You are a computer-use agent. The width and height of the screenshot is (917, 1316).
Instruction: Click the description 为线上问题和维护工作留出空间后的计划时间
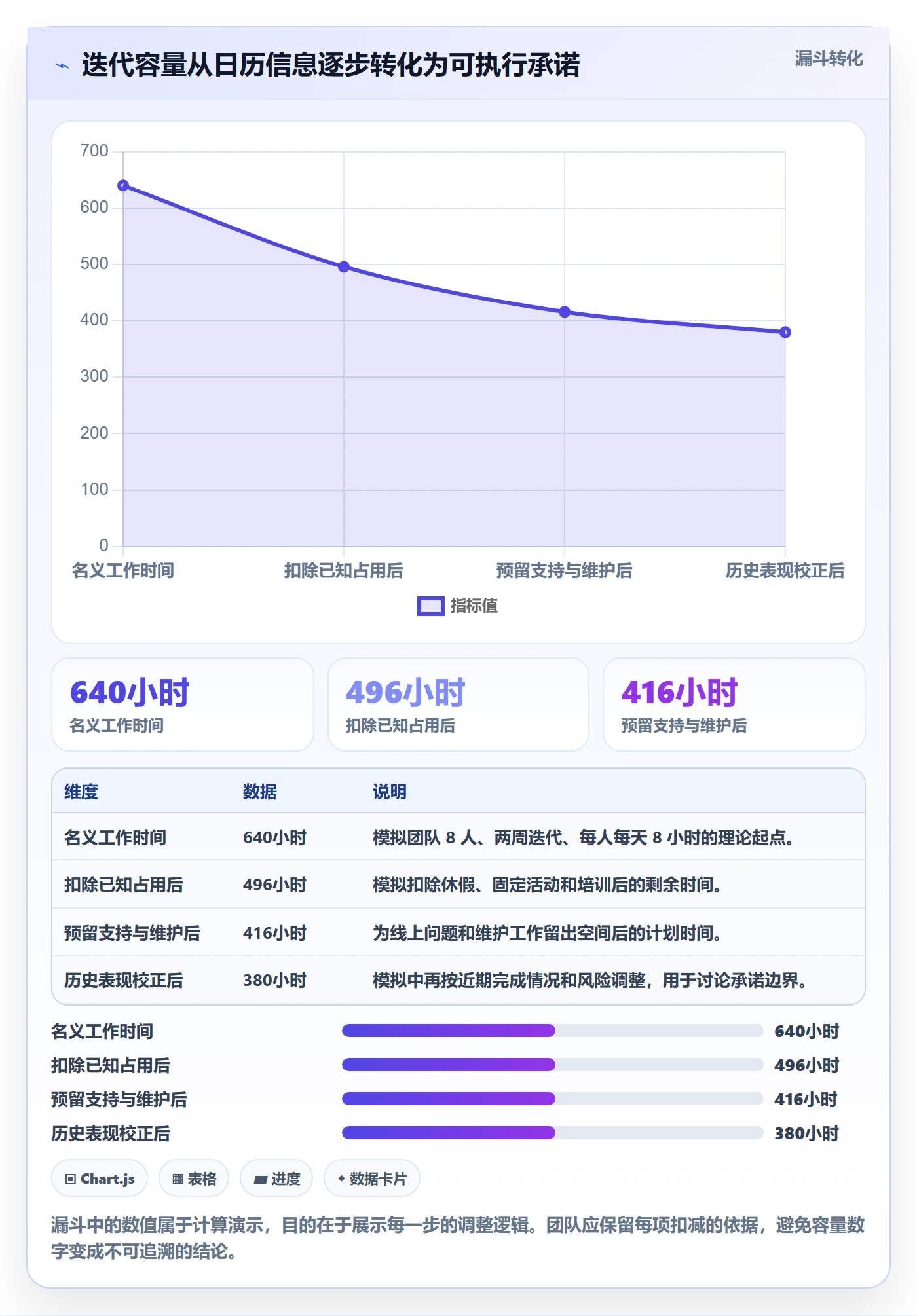(x=547, y=933)
